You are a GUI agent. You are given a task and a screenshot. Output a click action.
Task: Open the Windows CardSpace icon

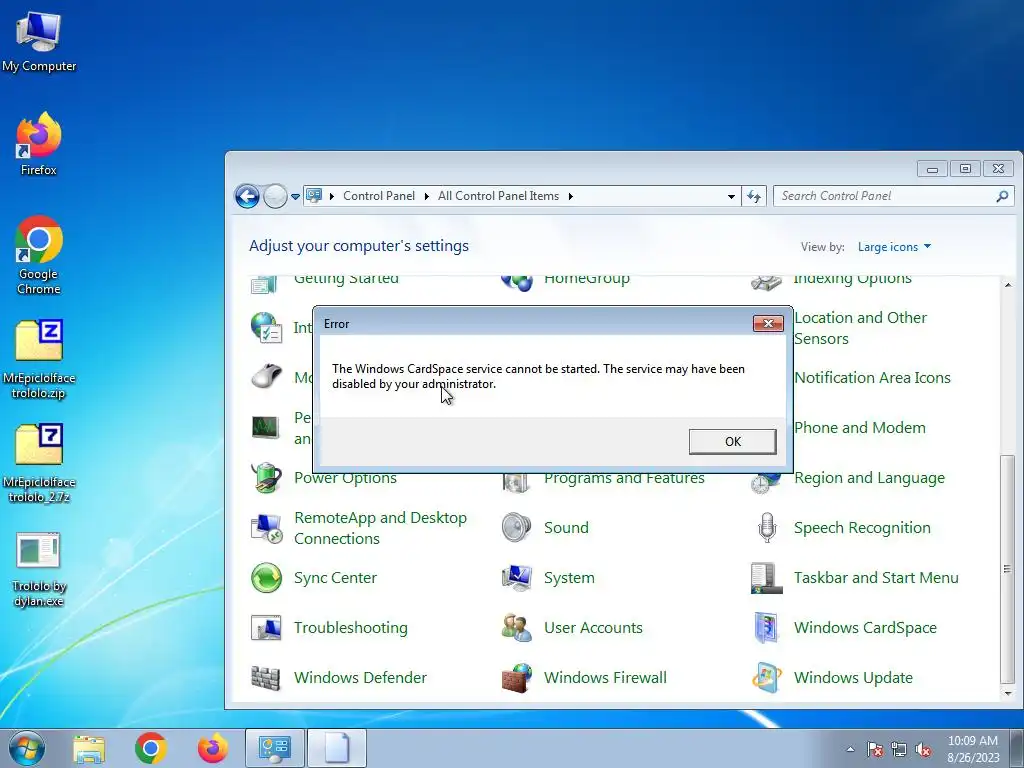pyautogui.click(x=766, y=628)
